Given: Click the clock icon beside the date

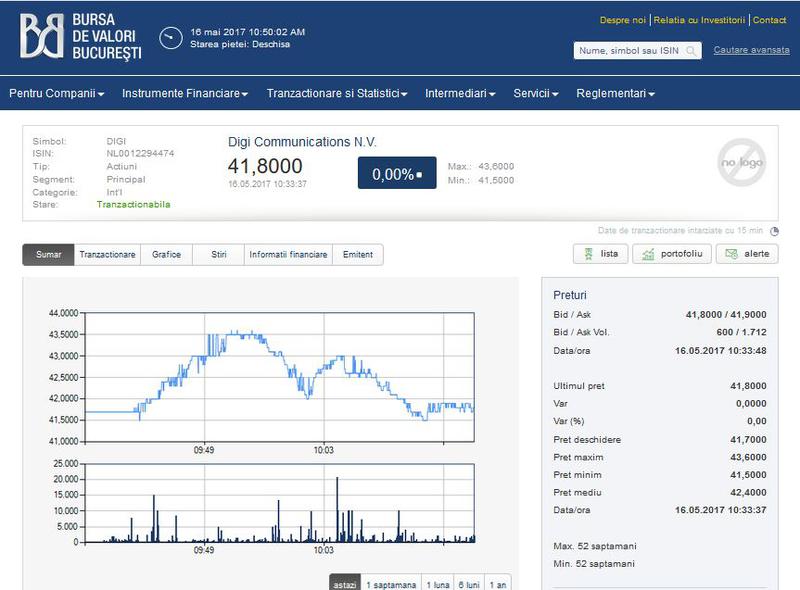Looking at the screenshot, I should pyautogui.click(x=172, y=37).
